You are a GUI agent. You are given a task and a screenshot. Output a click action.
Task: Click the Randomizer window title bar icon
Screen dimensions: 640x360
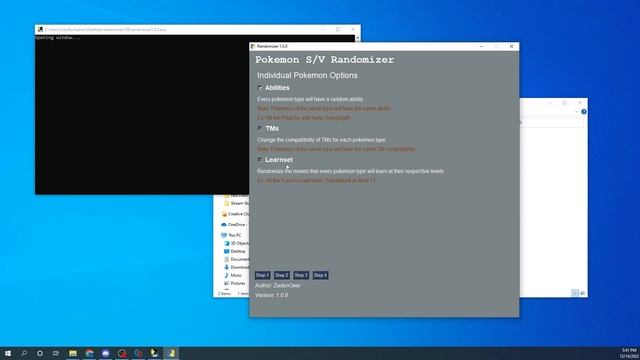[x=253, y=47]
